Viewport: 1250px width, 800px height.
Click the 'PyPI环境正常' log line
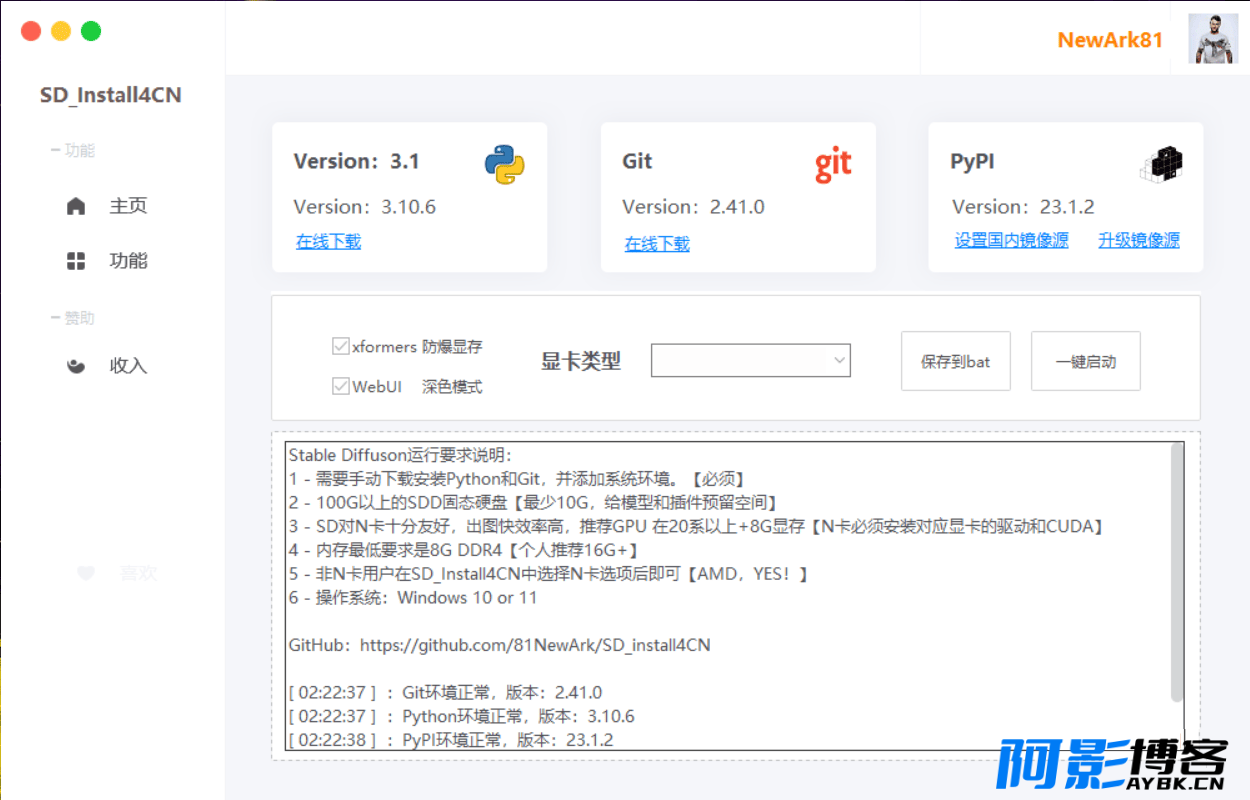coord(451,740)
